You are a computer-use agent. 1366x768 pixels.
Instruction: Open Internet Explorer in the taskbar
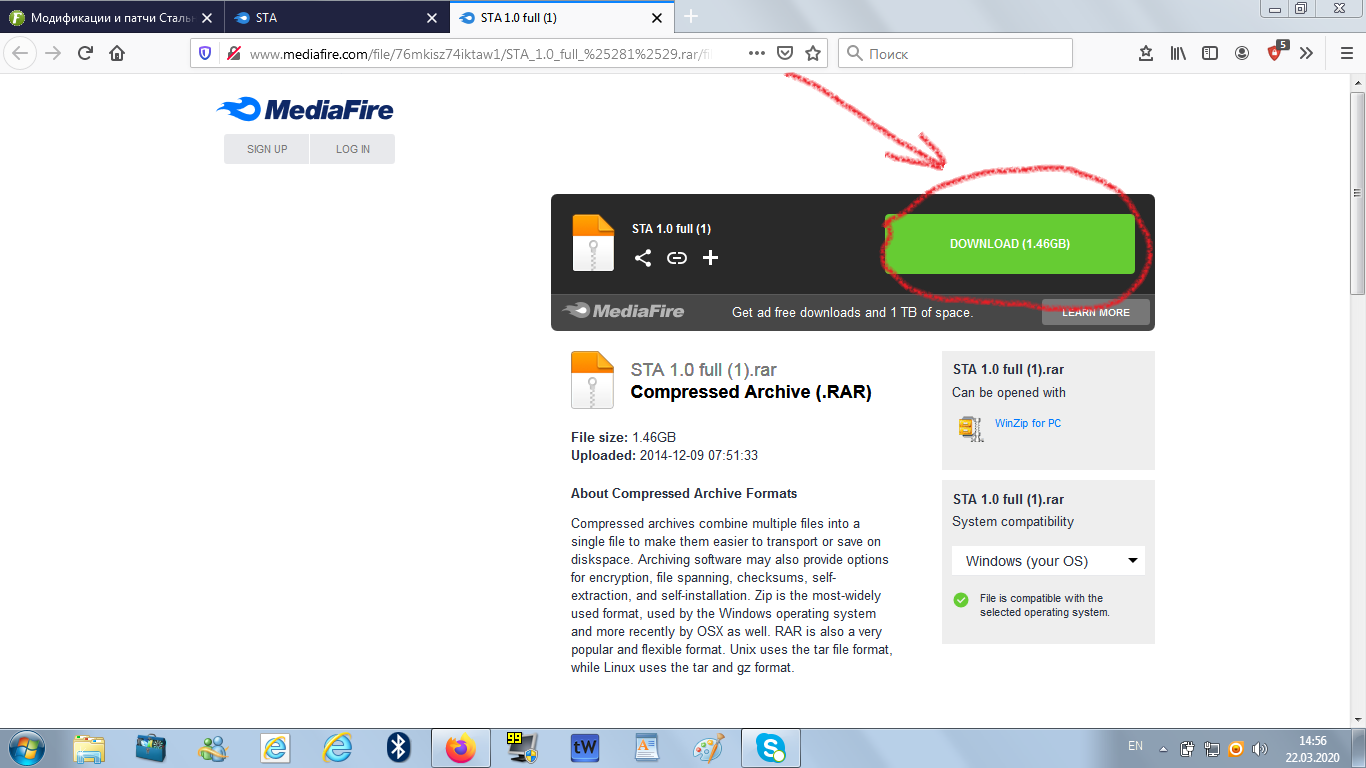[337, 748]
